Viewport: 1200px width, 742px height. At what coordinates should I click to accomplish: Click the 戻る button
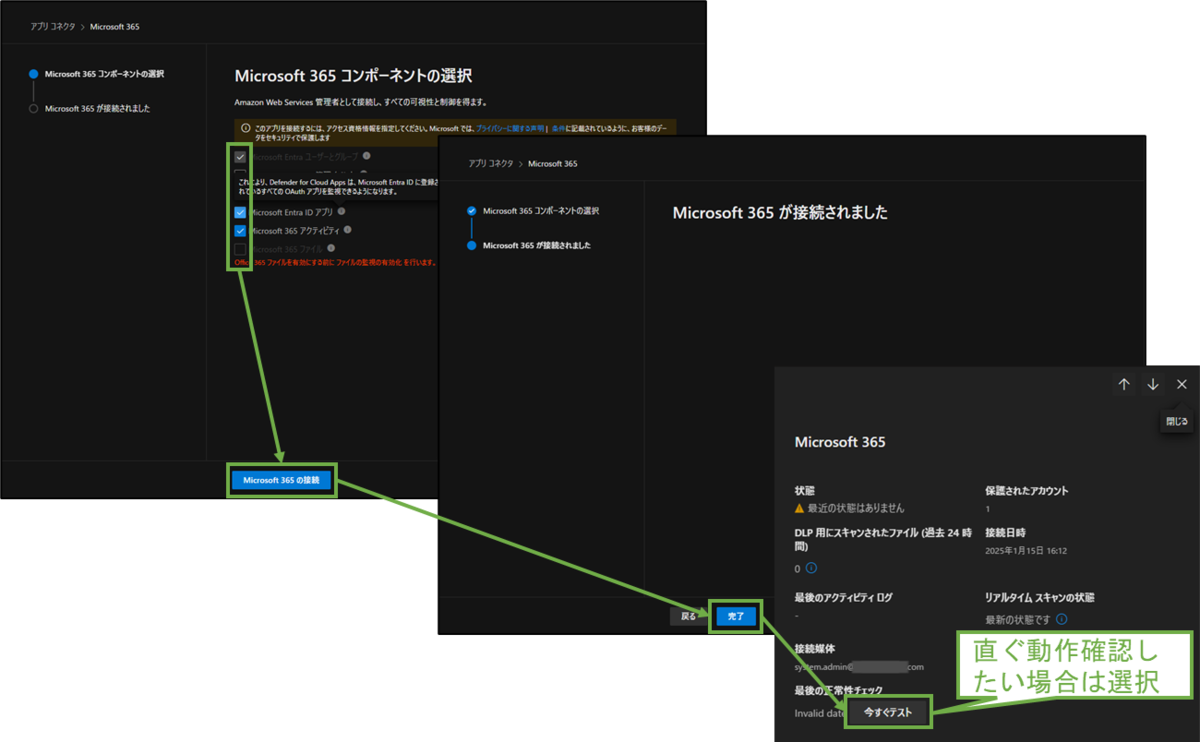pyautogui.click(x=688, y=617)
